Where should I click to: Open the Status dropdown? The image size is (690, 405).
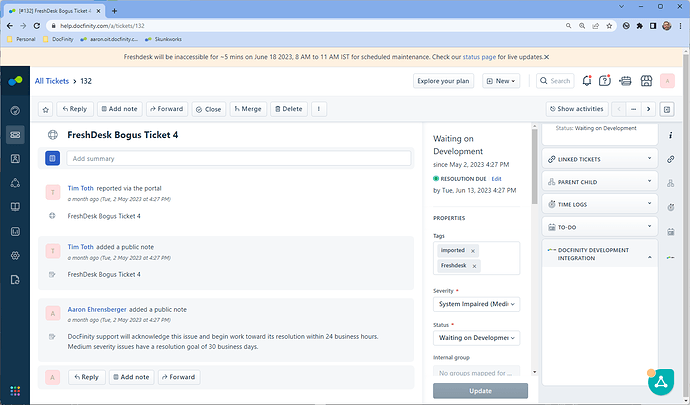pos(477,338)
